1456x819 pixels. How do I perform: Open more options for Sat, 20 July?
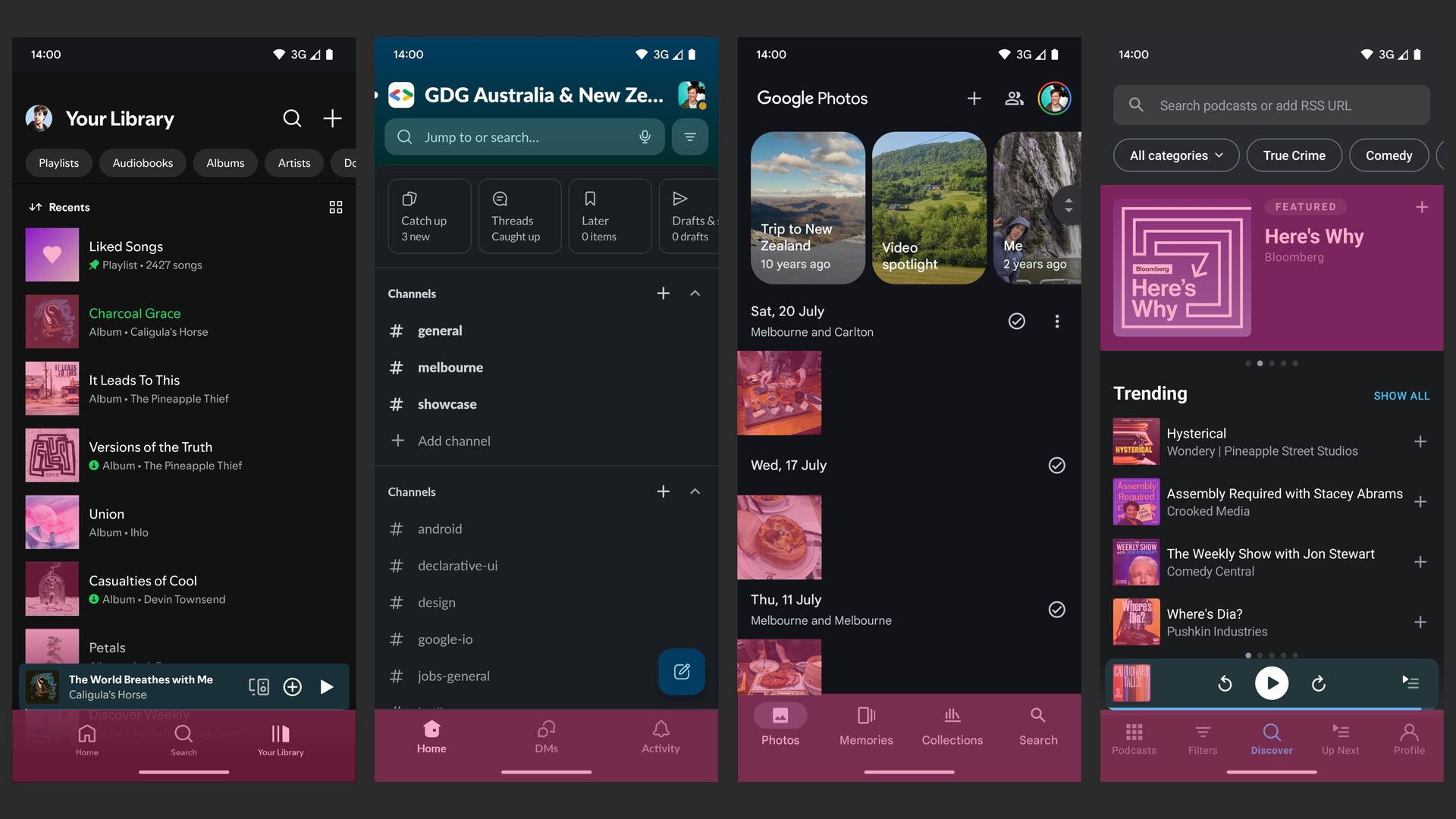click(x=1056, y=322)
